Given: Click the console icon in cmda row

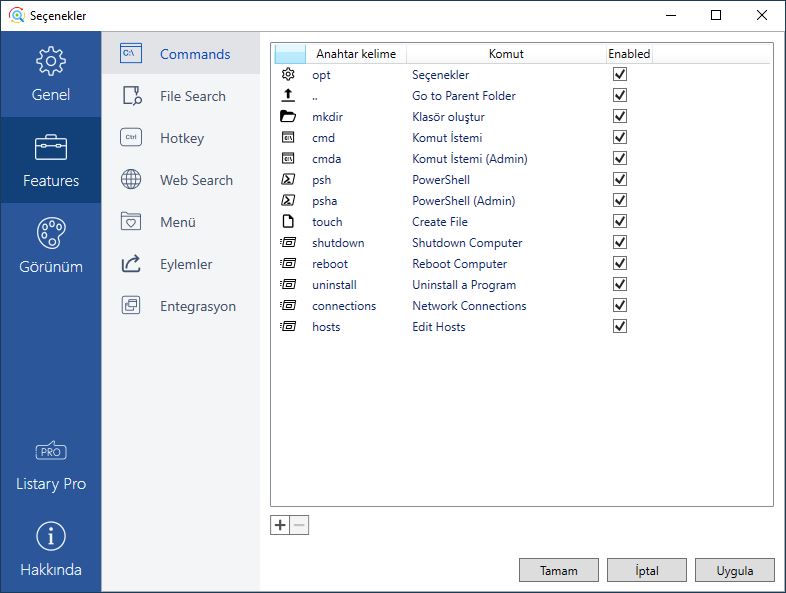Looking at the screenshot, I should coord(288,158).
